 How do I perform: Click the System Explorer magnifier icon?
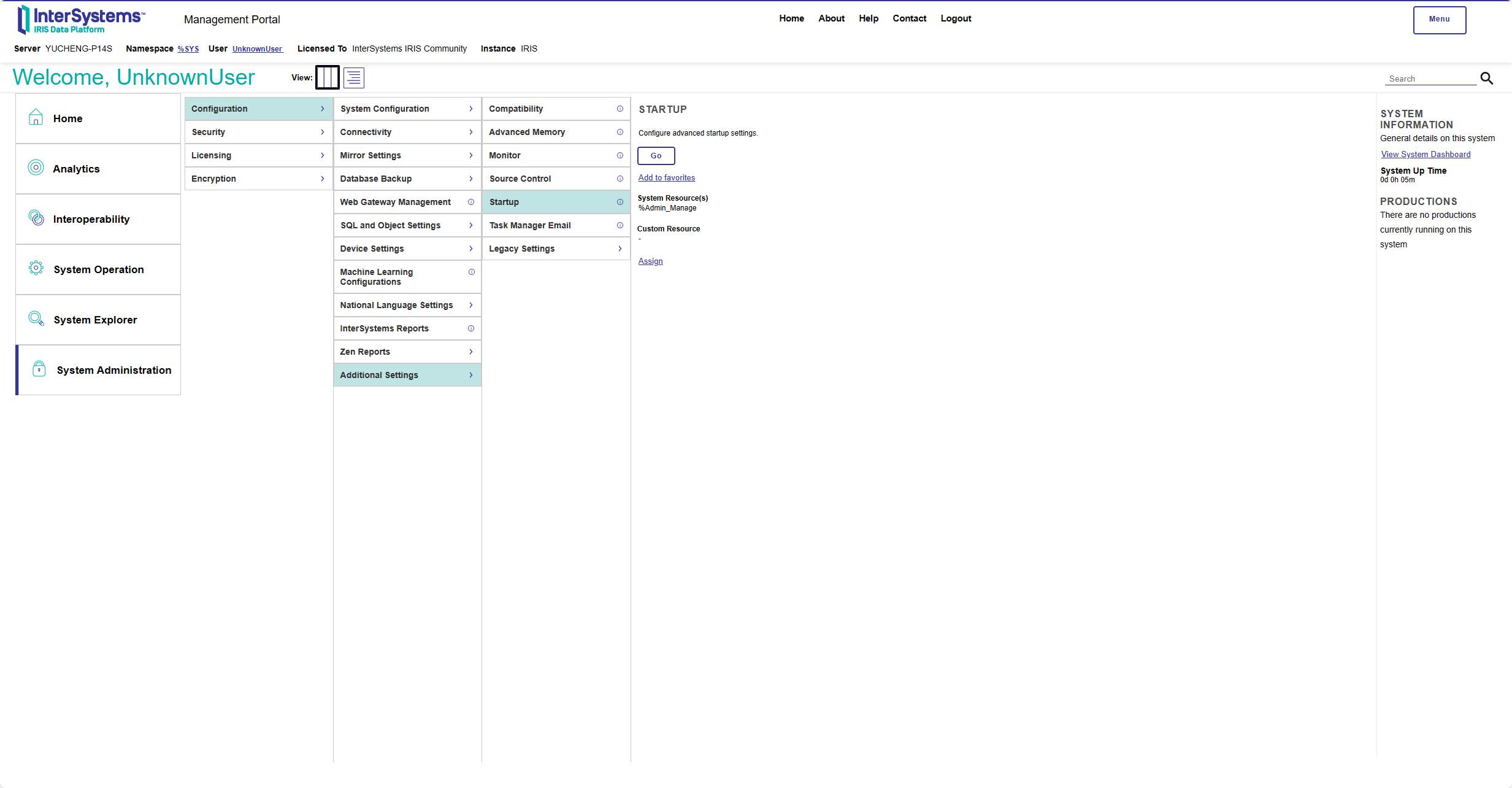[x=36, y=319]
